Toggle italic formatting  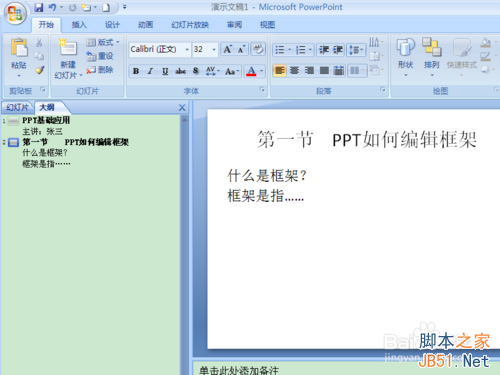point(150,71)
